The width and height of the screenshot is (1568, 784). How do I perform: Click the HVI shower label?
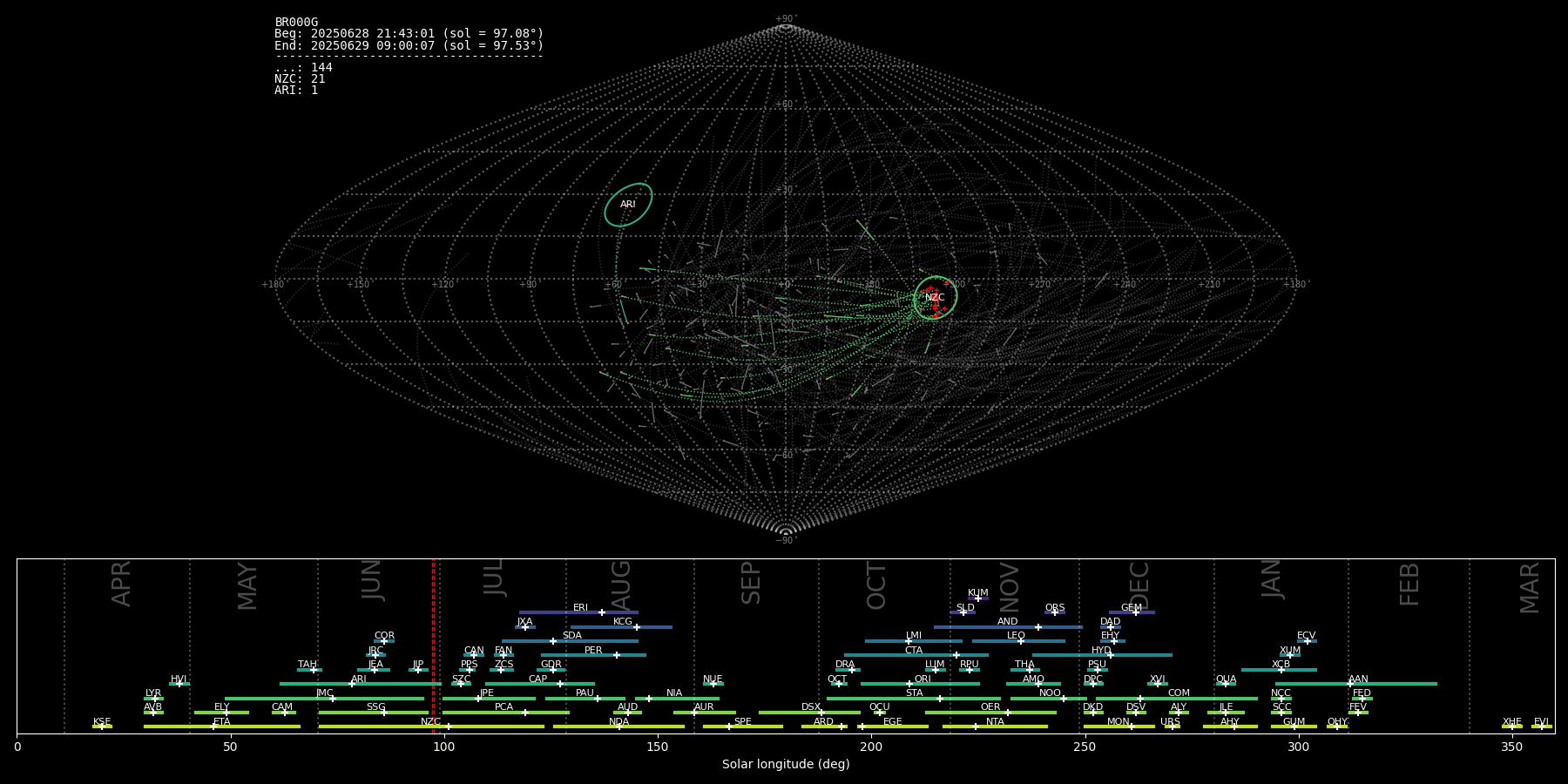pyautogui.click(x=179, y=679)
